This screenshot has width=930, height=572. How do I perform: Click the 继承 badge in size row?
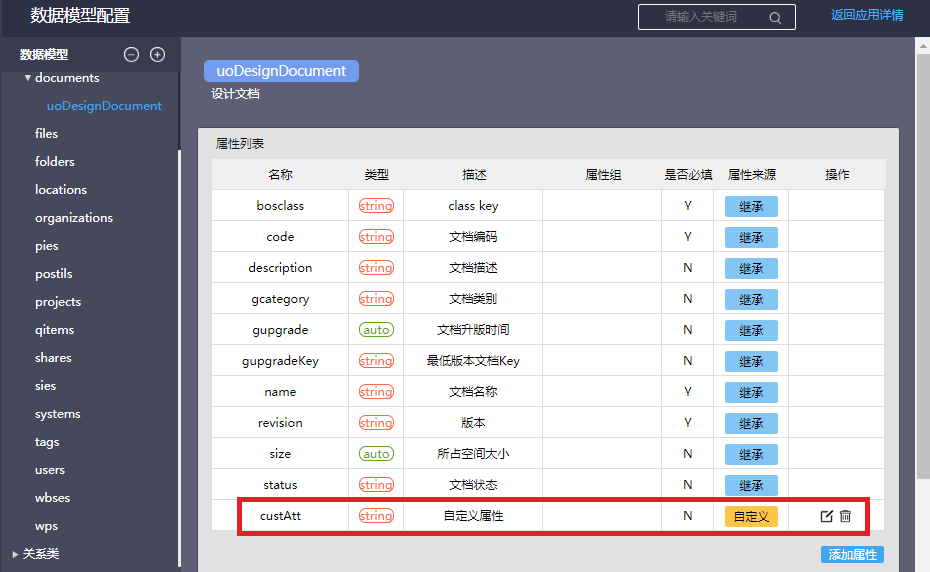click(751, 455)
